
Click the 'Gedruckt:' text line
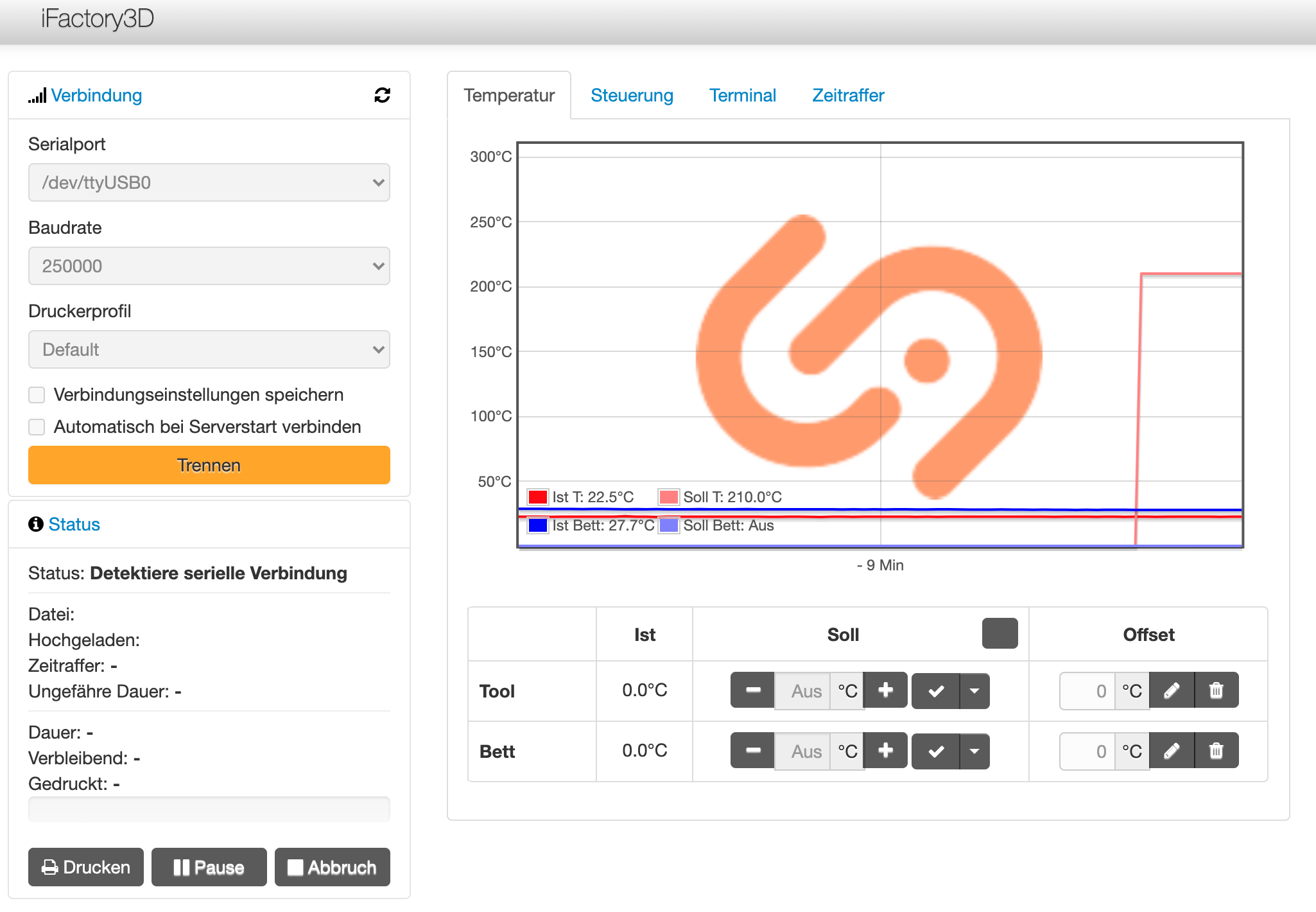tap(74, 784)
